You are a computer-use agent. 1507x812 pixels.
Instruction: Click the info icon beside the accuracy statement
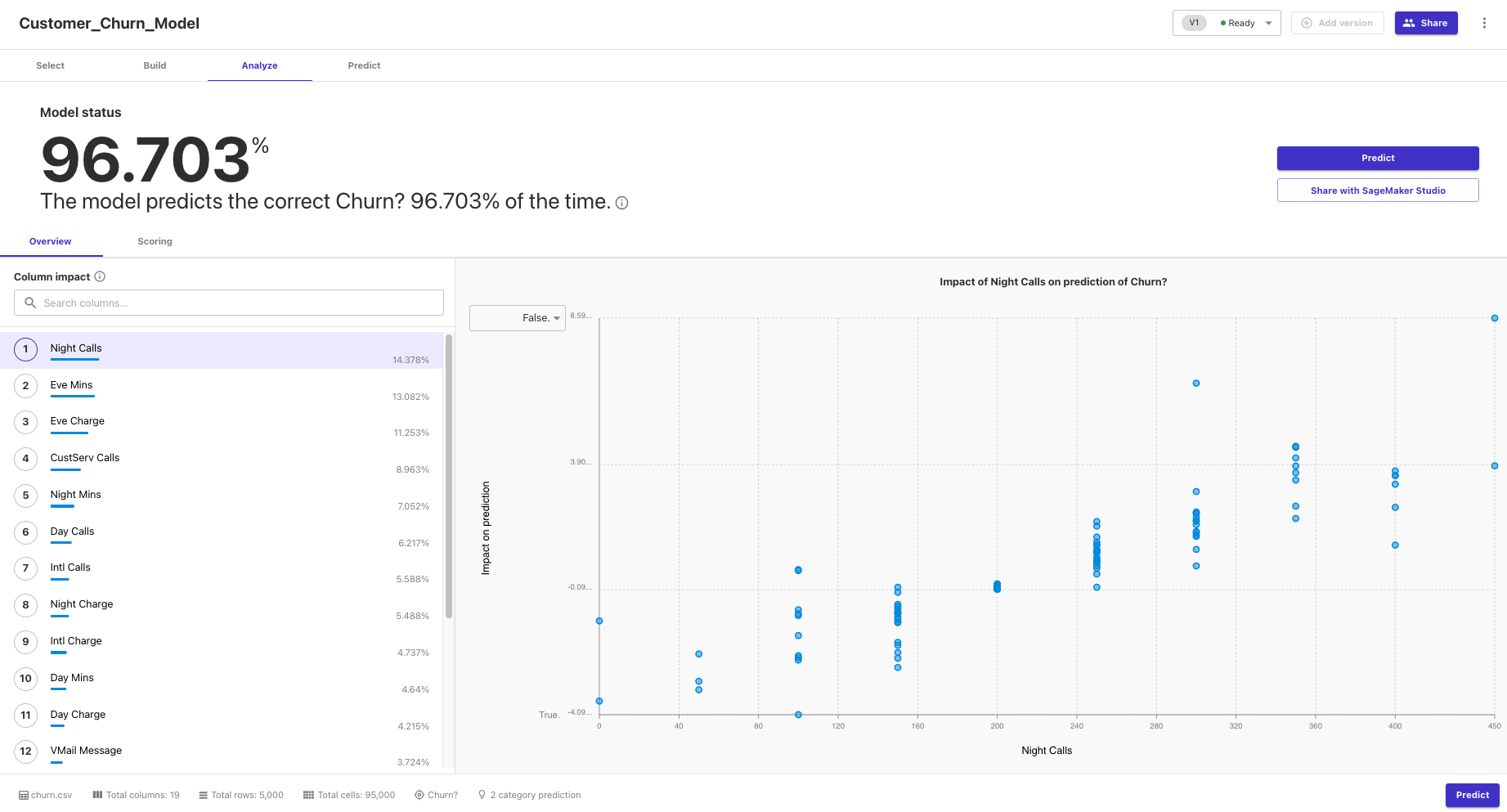click(621, 202)
